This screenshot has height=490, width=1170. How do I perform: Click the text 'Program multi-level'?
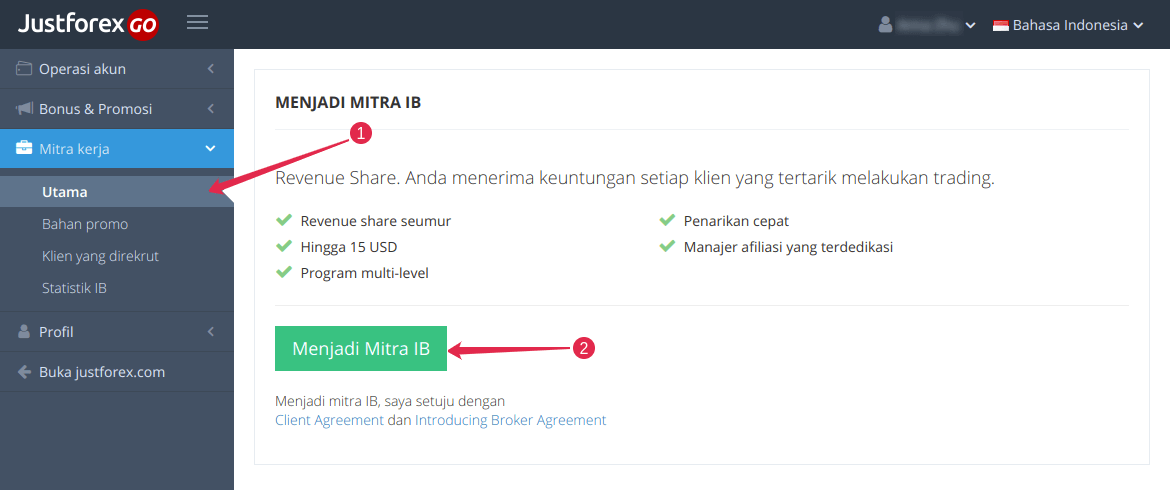point(365,273)
